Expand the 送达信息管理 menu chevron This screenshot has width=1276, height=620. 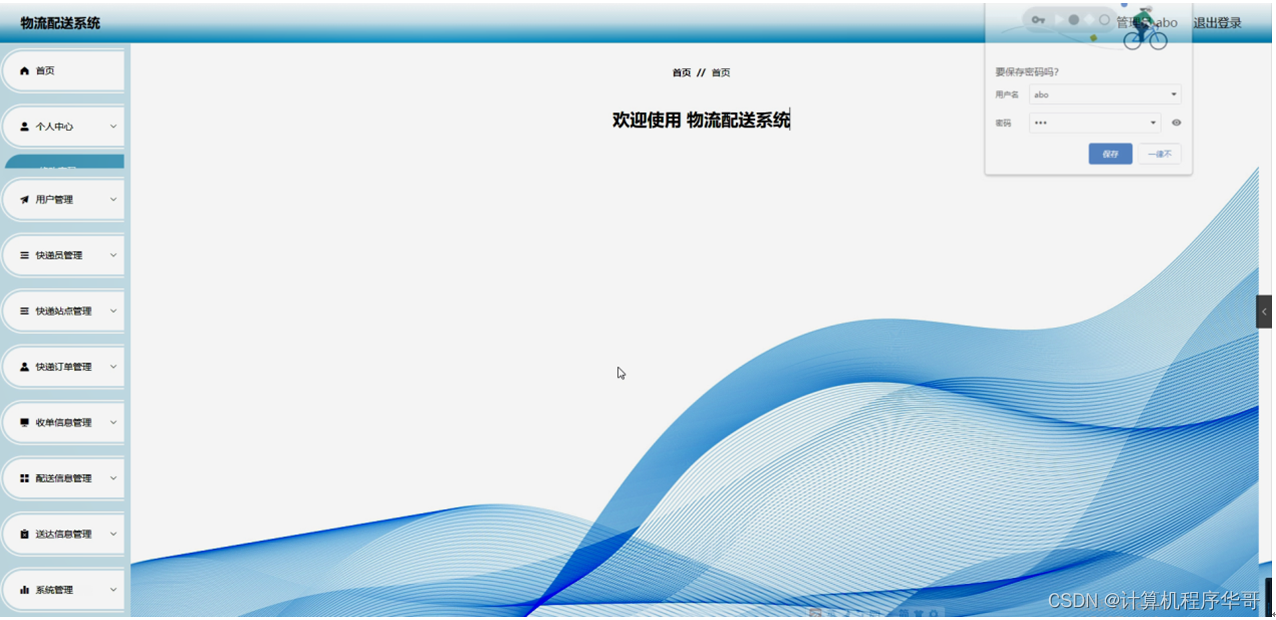pyautogui.click(x=113, y=534)
